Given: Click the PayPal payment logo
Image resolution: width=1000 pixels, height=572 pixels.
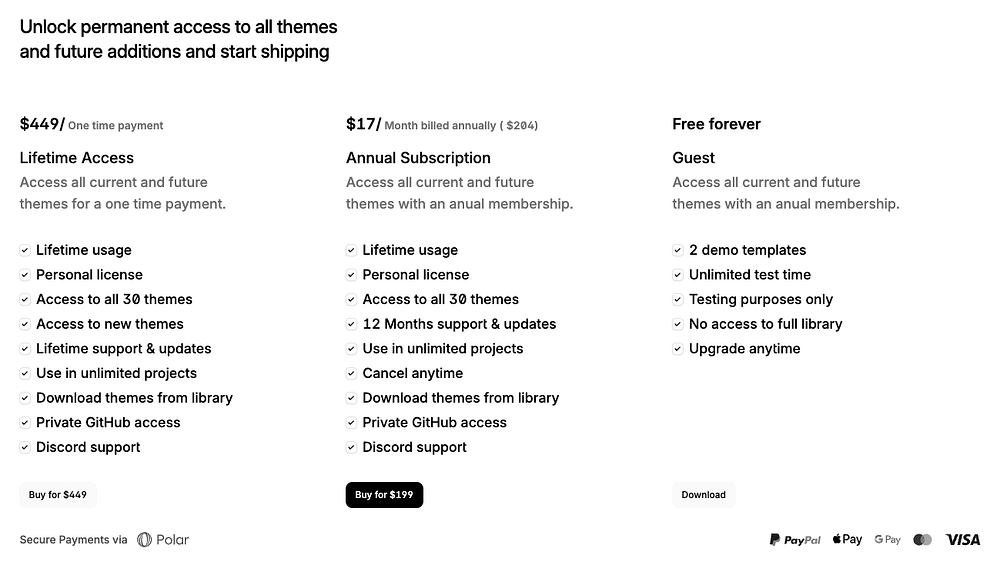Looking at the screenshot, I should tap(795, 540).
